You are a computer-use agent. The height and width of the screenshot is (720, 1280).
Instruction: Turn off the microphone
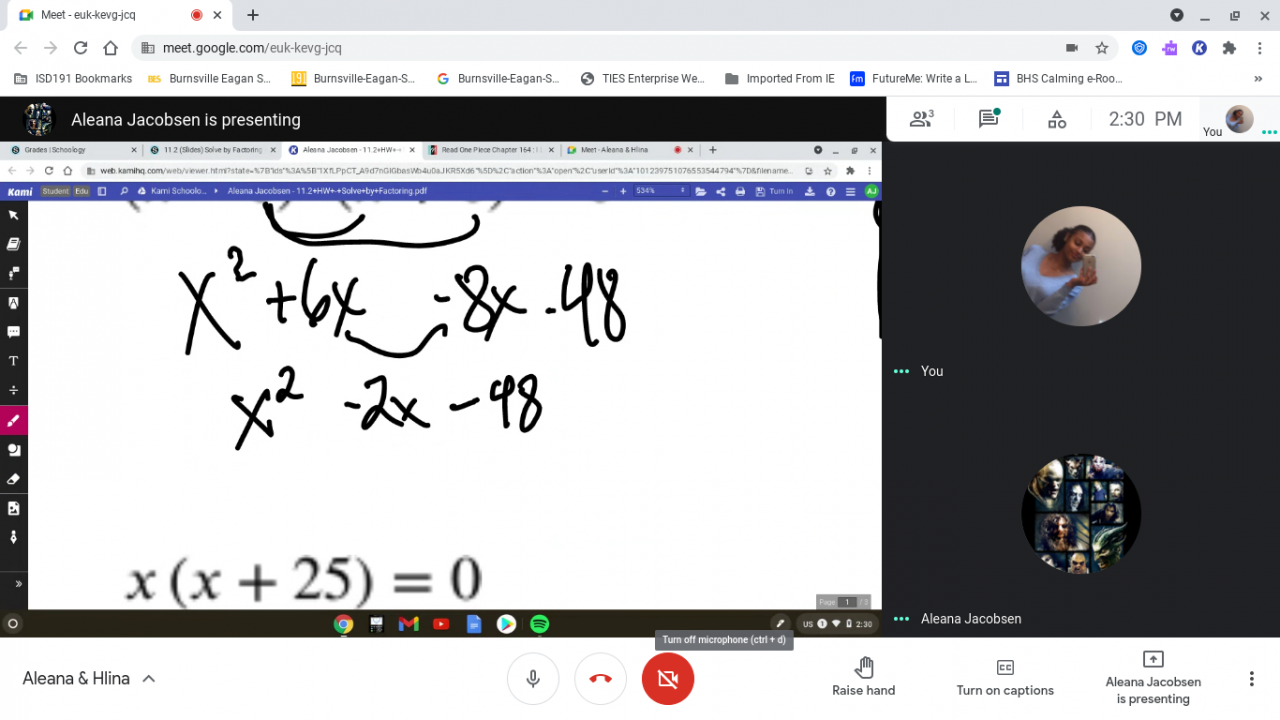tap(533, 679)
